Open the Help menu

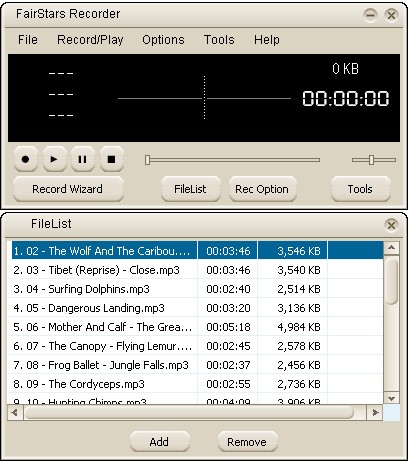tap(267, 40)
